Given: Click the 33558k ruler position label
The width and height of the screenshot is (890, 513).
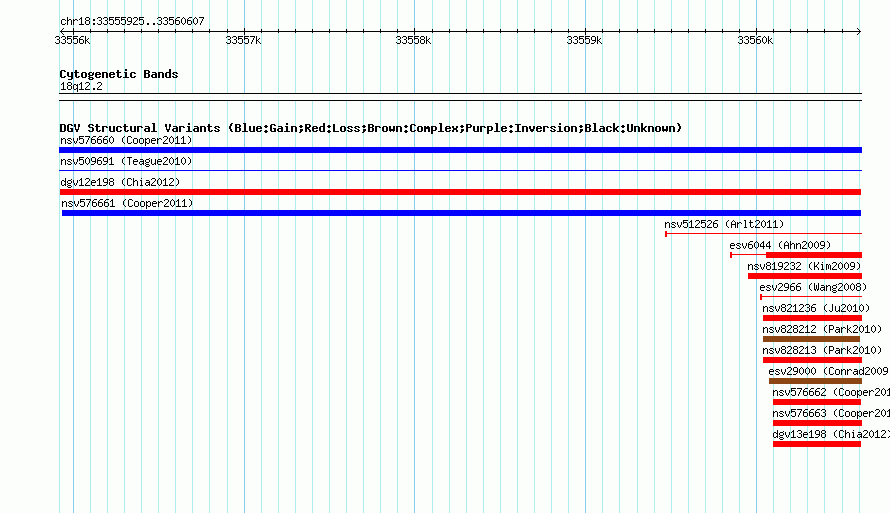Looking at the screenshot, I should tap(413, 40).
